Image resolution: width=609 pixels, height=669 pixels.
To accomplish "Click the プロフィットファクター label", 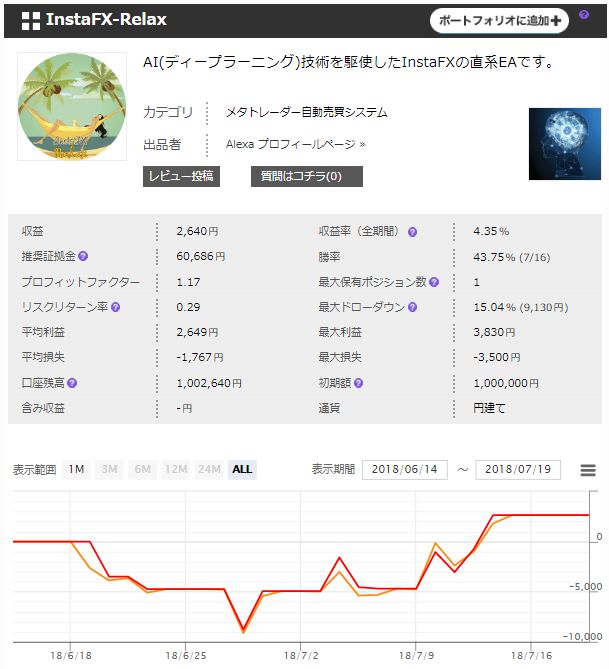I will click(x=81, y=282).
